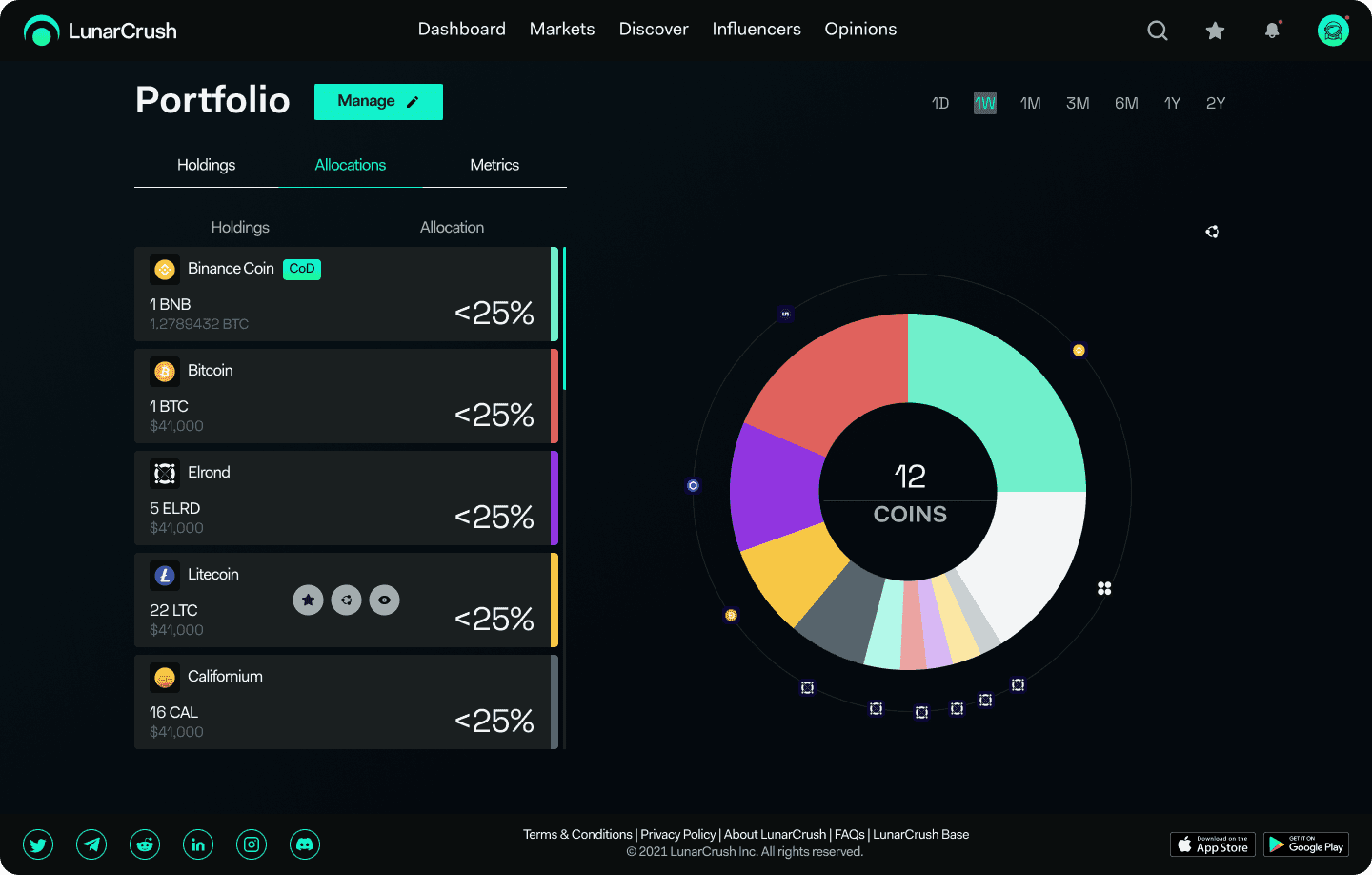
Task: Open Twitter social link
Action: pos(38,844)
